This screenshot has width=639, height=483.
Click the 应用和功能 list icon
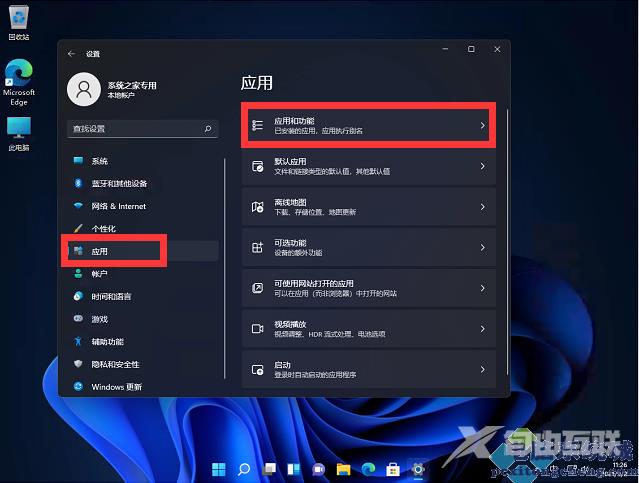[258, 125]
